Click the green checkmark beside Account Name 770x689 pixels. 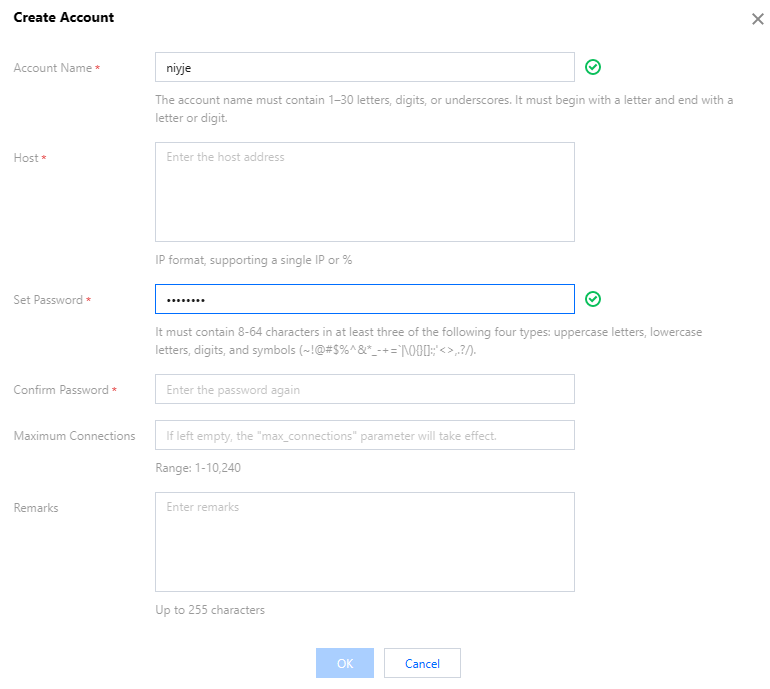click(x=593, y=67)
